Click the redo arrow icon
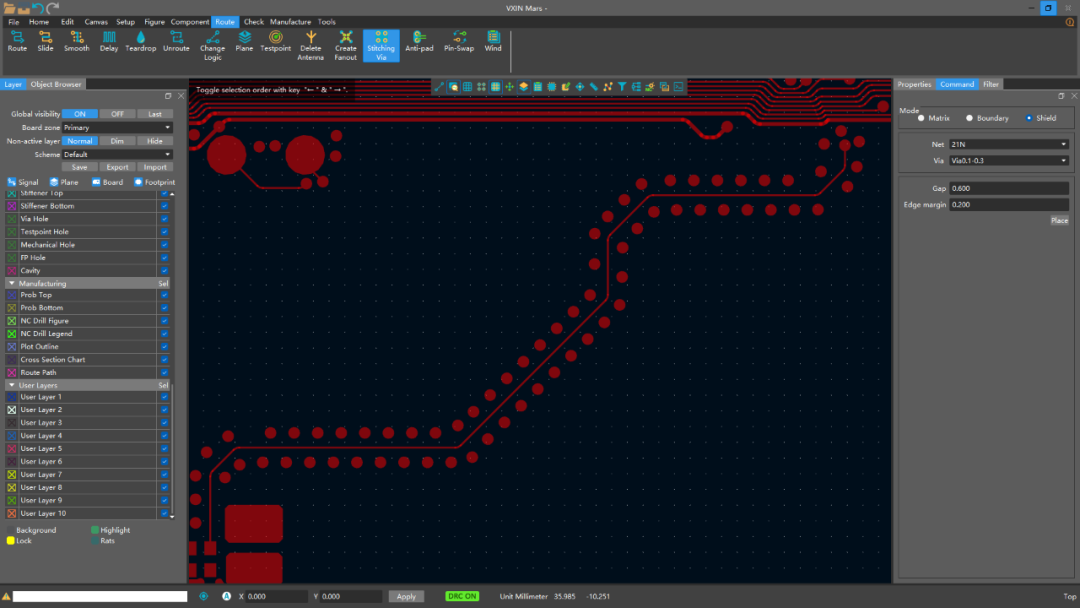The image size is (1080, 608). tap(54, 8)
